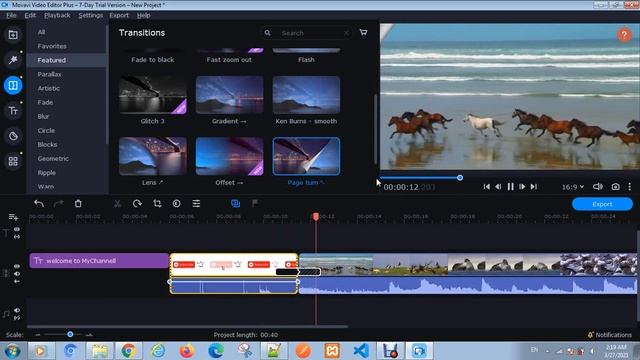Select the Artistic category

(x=49, y=88)
